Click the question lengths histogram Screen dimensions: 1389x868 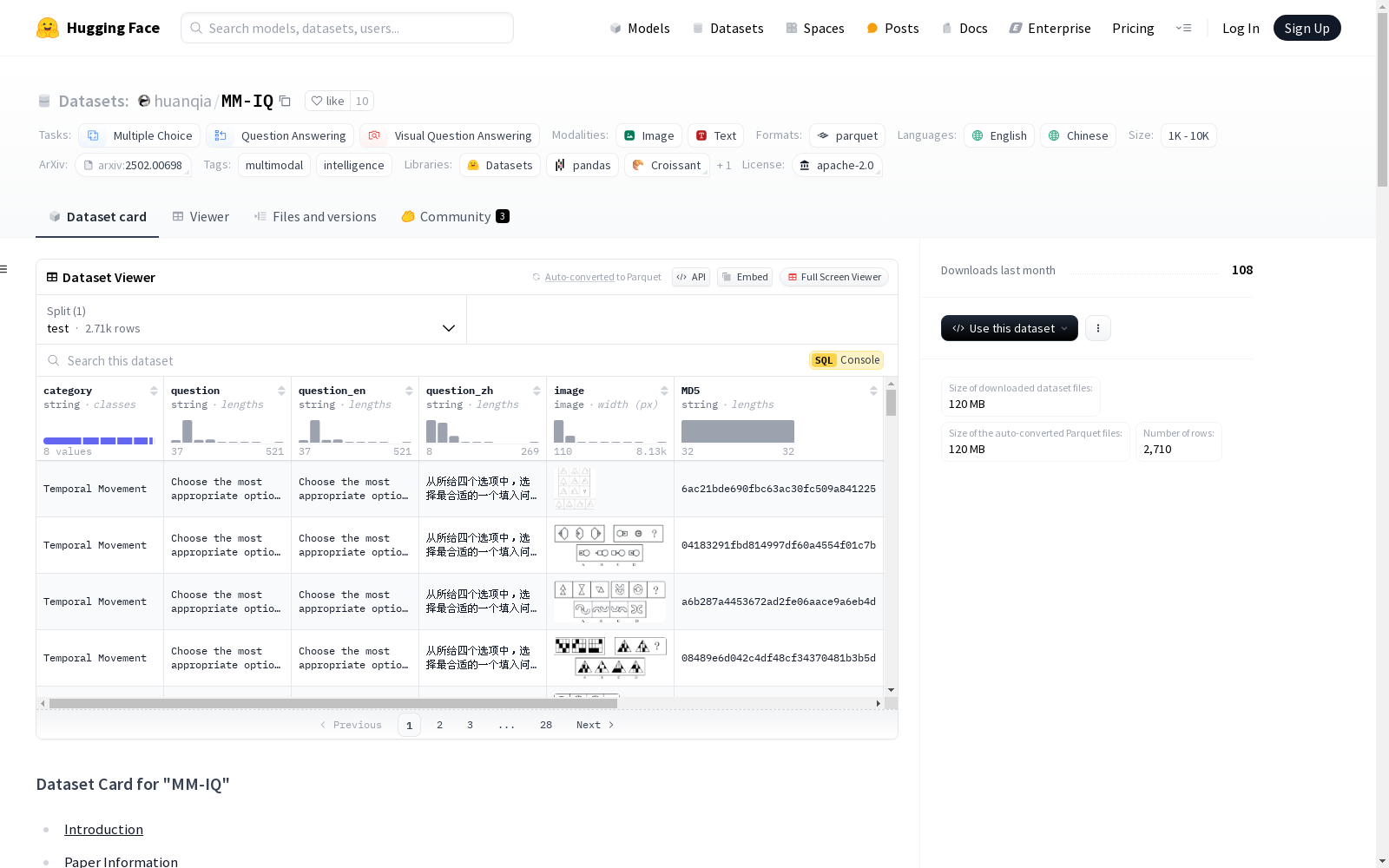pyautogui.click(x=227, y=431)
